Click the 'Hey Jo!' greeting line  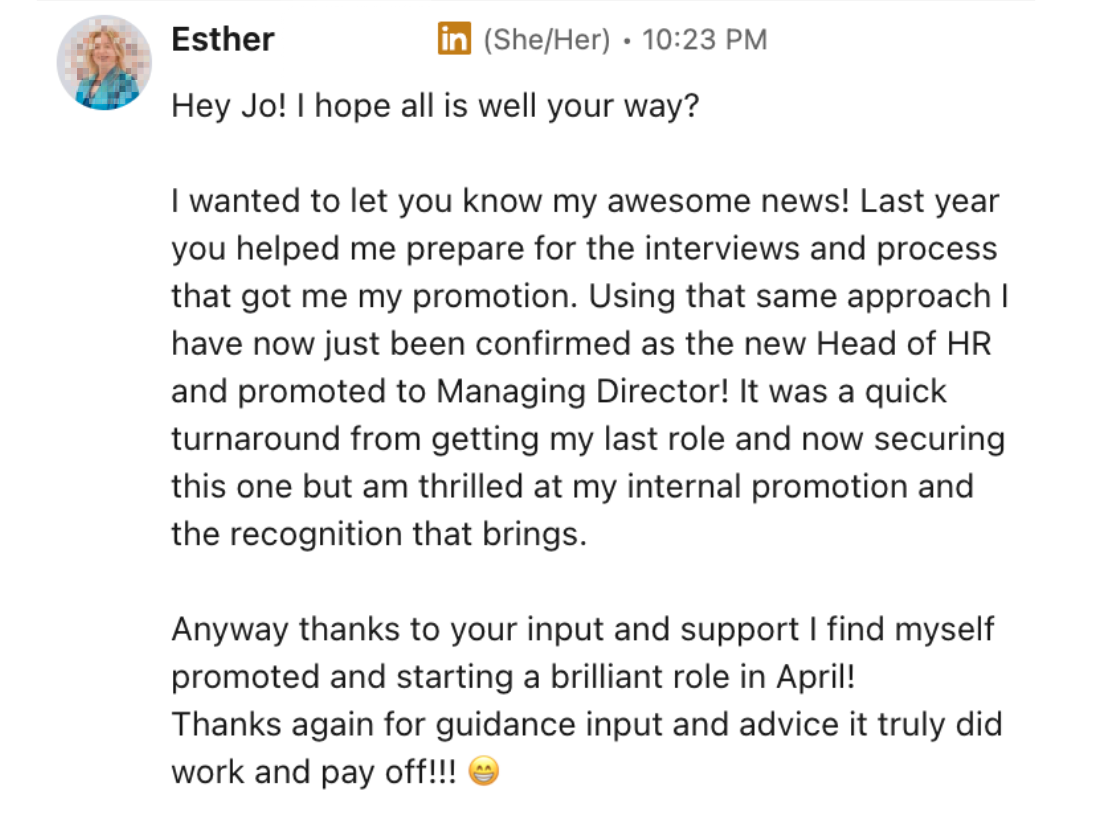[435, 106]
